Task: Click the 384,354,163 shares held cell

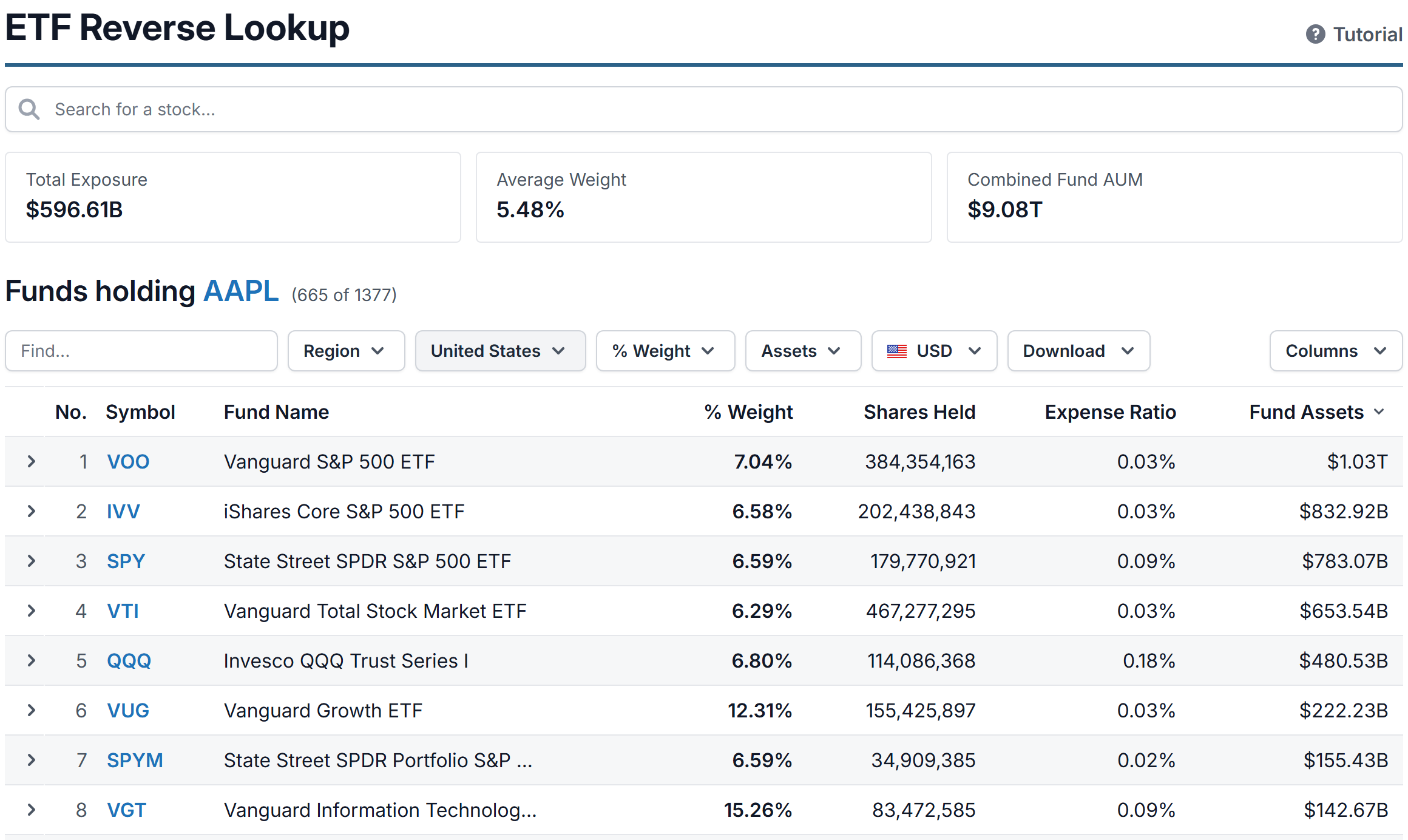Action: (x=920, y=461)
